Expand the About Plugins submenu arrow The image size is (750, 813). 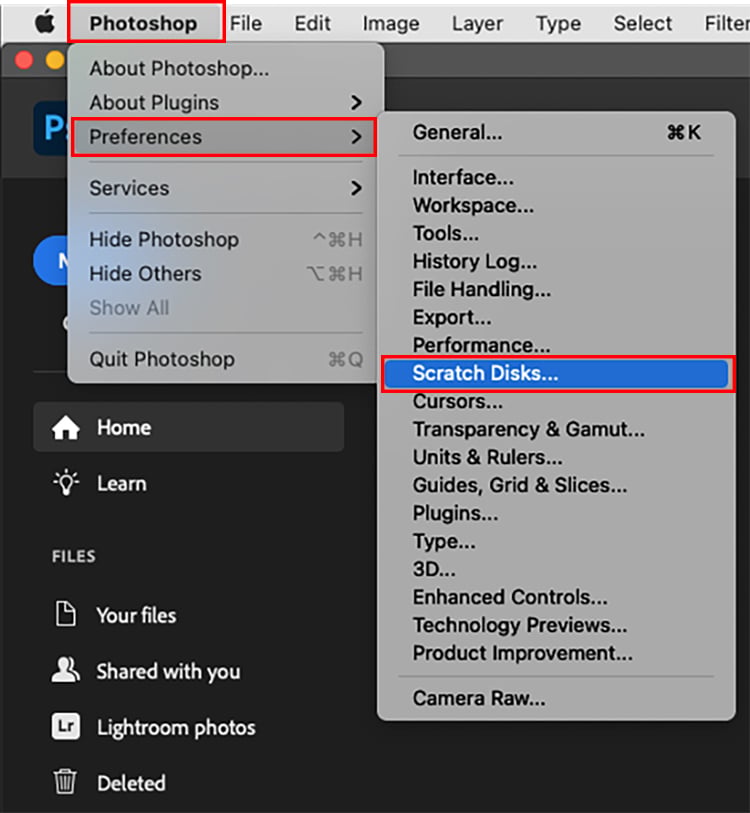[x=356, y=103]
